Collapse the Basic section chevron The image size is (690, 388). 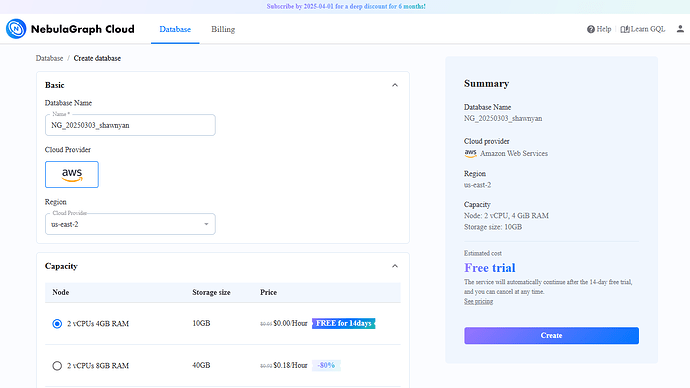tap(395, 85)
